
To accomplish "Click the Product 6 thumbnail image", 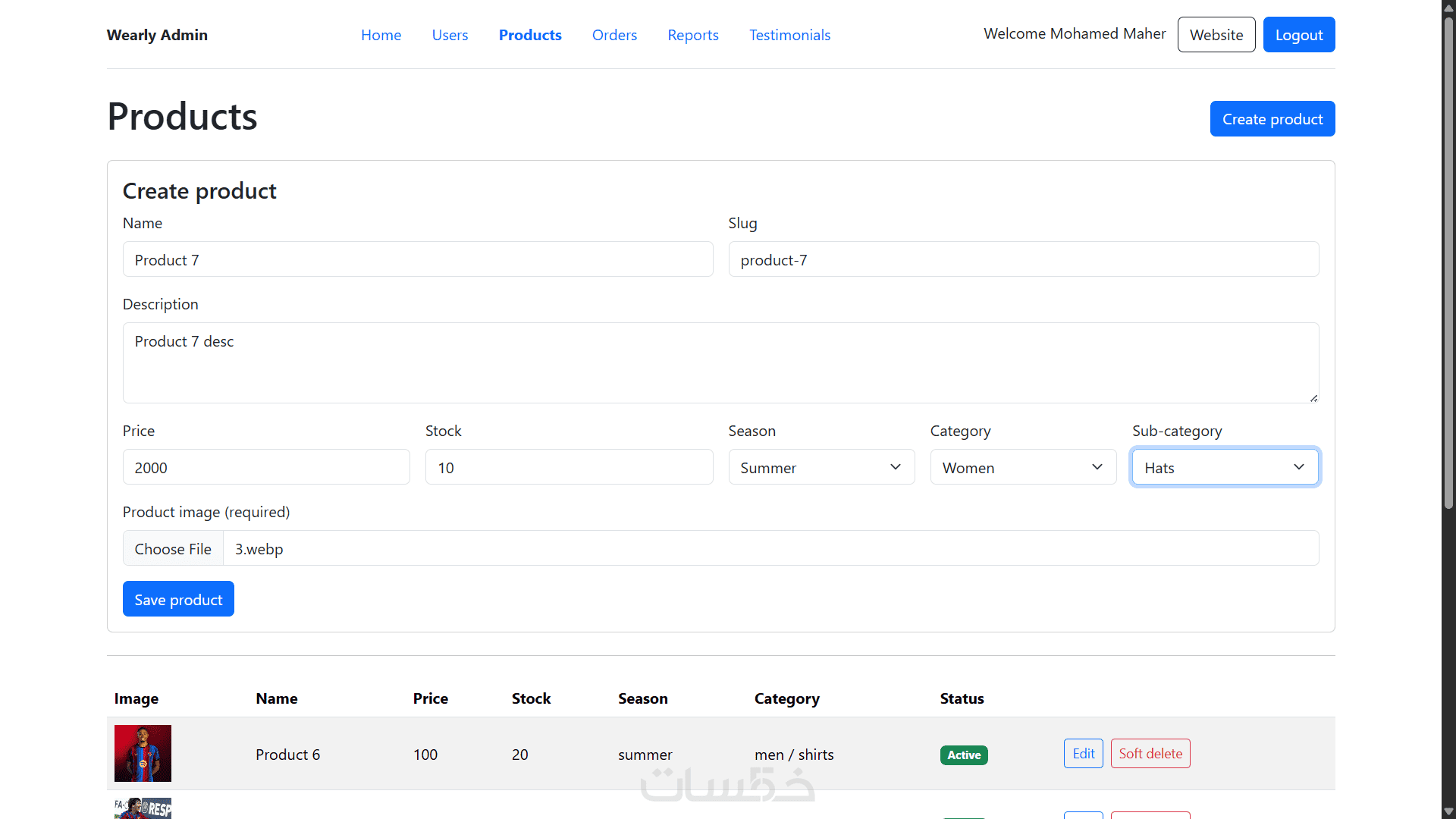I will [143, 753].
